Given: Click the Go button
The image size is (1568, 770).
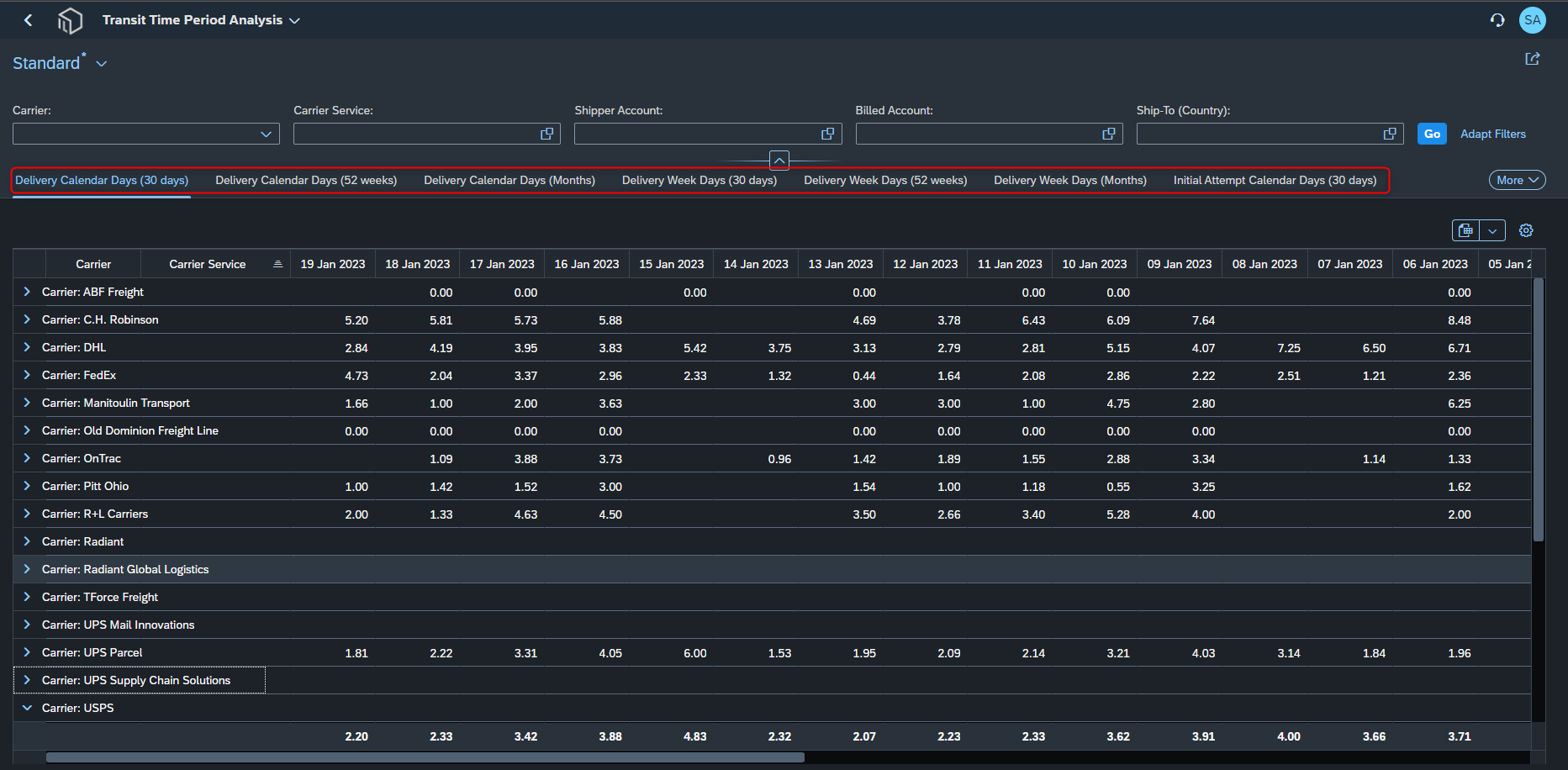Looking at the screenshot, I should click(x=1432, y=134).
